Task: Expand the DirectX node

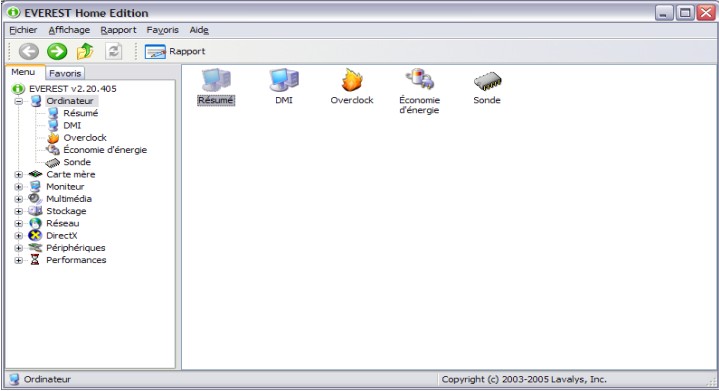Action: coord(18,236)
